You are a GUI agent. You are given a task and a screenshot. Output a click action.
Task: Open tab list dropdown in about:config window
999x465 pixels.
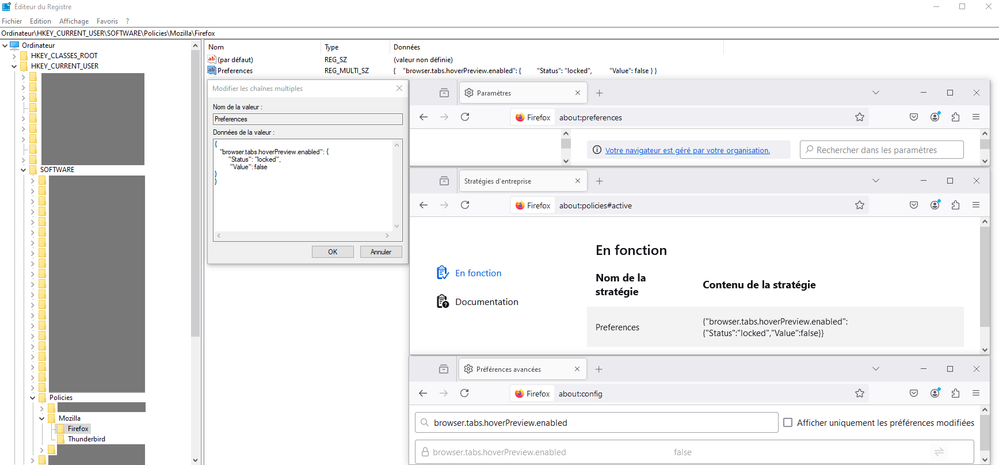click(x=875, y=369)
